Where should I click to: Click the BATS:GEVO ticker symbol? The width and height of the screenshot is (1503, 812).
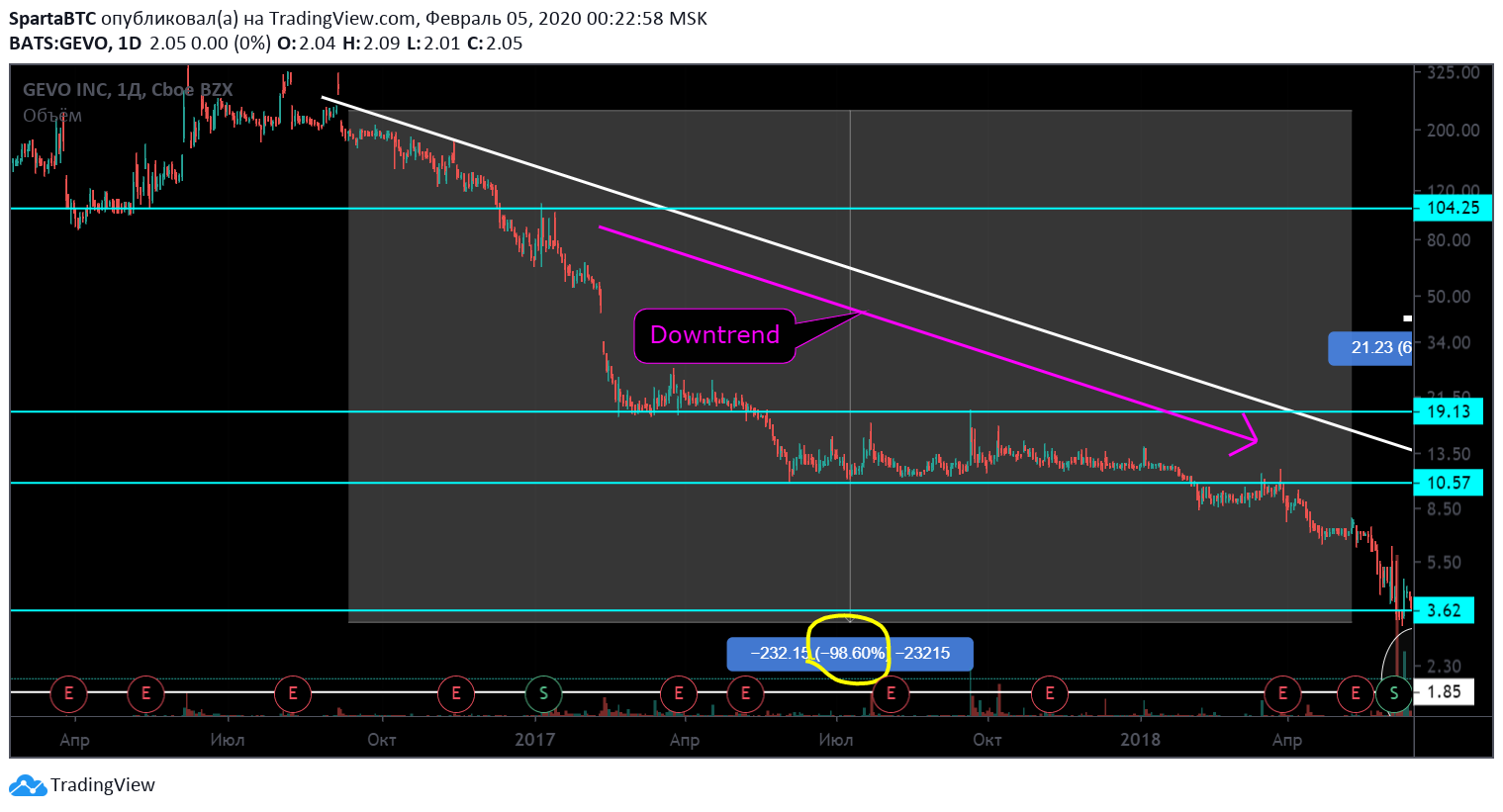60,44
